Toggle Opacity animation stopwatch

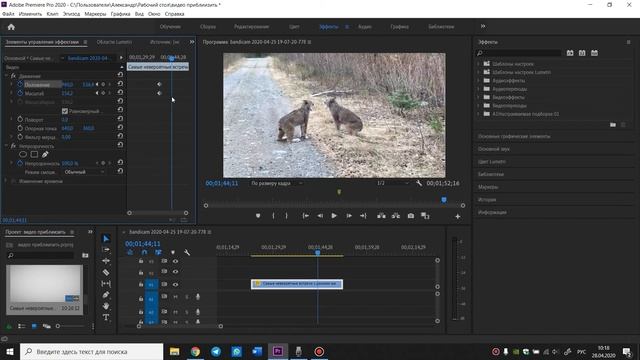tap(20, 163)
